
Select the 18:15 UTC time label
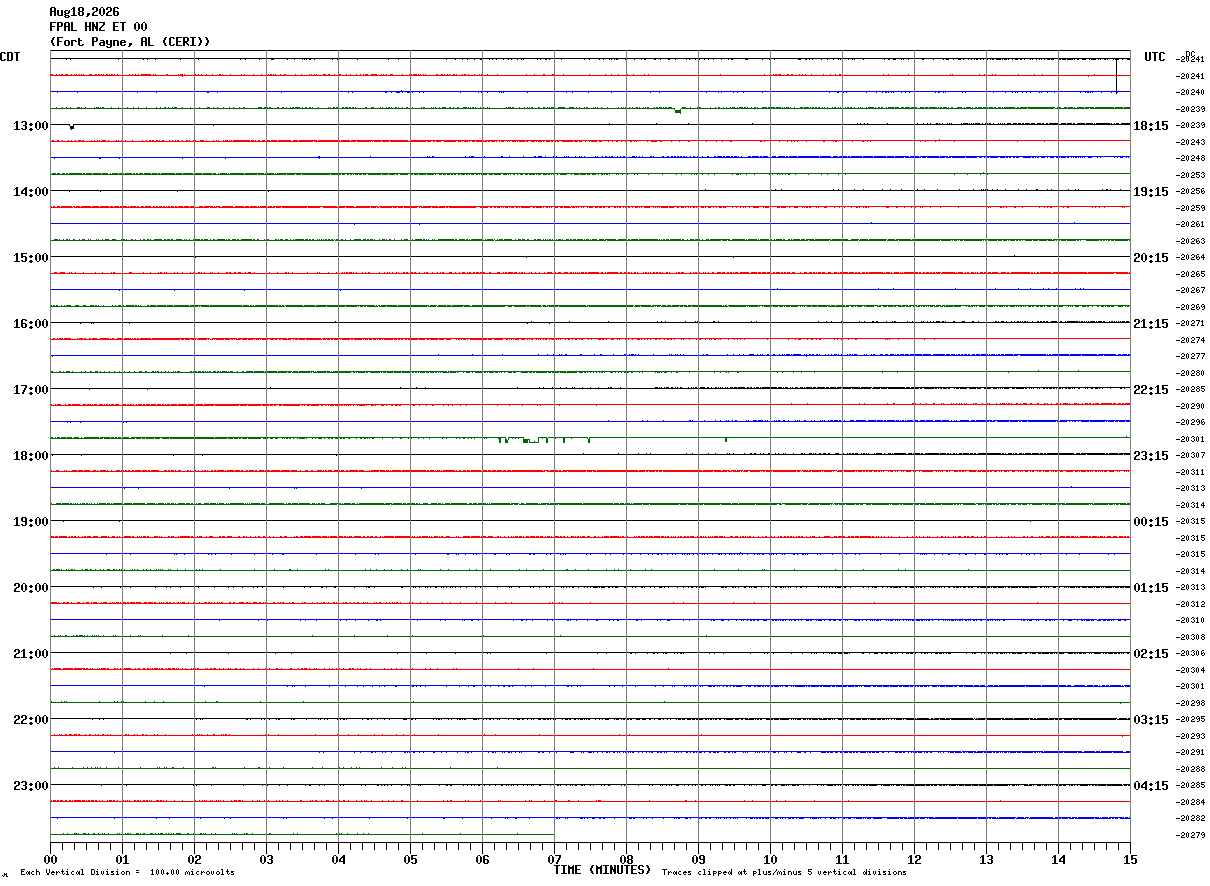[x=1151, y=126]
